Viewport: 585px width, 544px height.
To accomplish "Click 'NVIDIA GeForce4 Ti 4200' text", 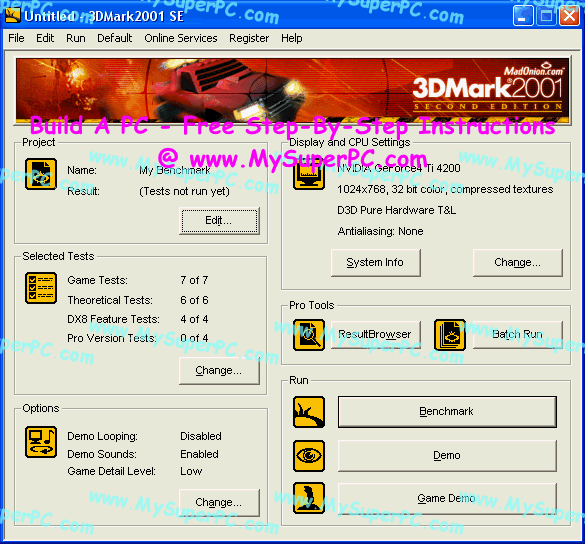I will pos(398,168).
